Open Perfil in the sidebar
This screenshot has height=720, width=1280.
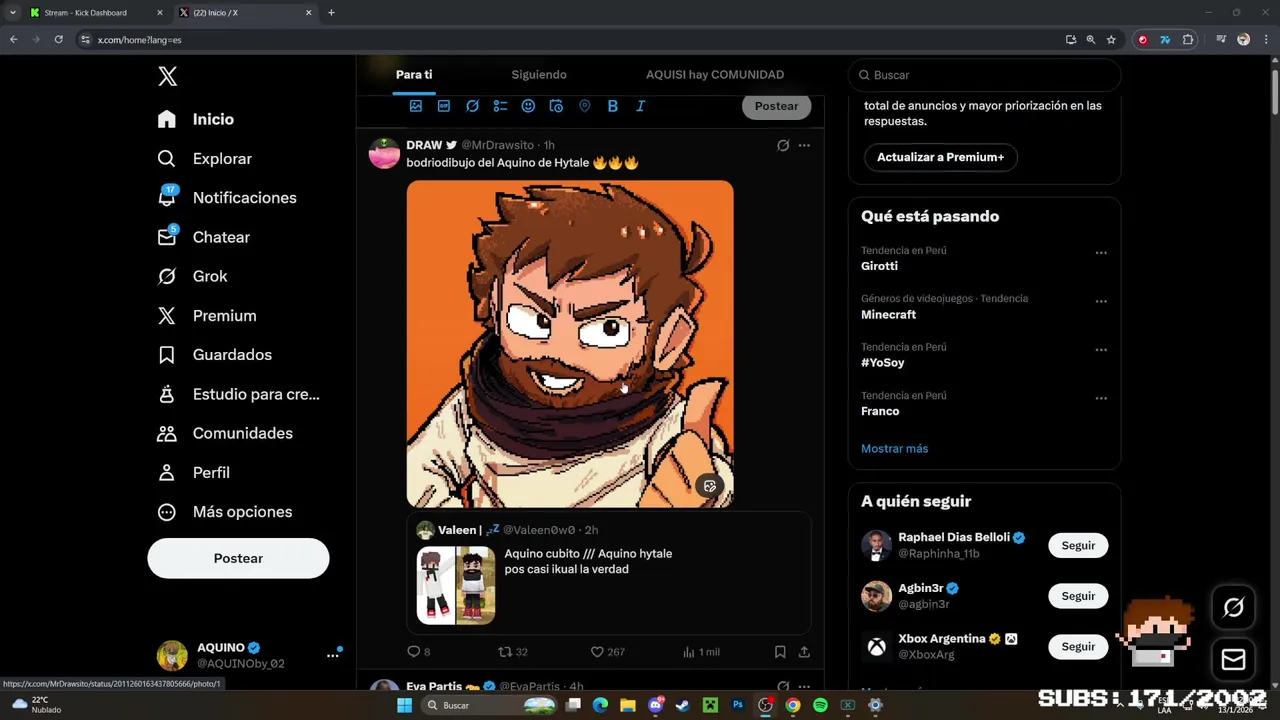[194, 472]
